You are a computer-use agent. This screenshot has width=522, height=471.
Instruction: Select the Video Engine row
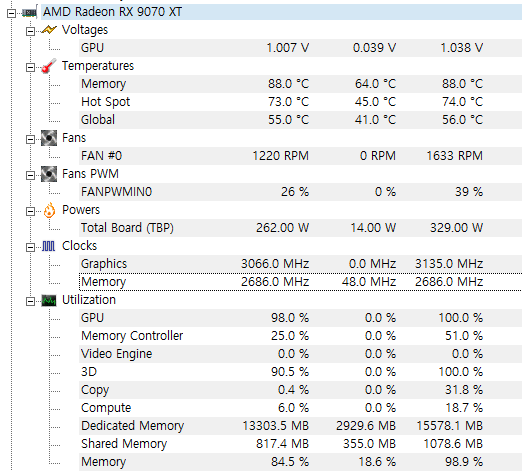[x=300, y=354]
